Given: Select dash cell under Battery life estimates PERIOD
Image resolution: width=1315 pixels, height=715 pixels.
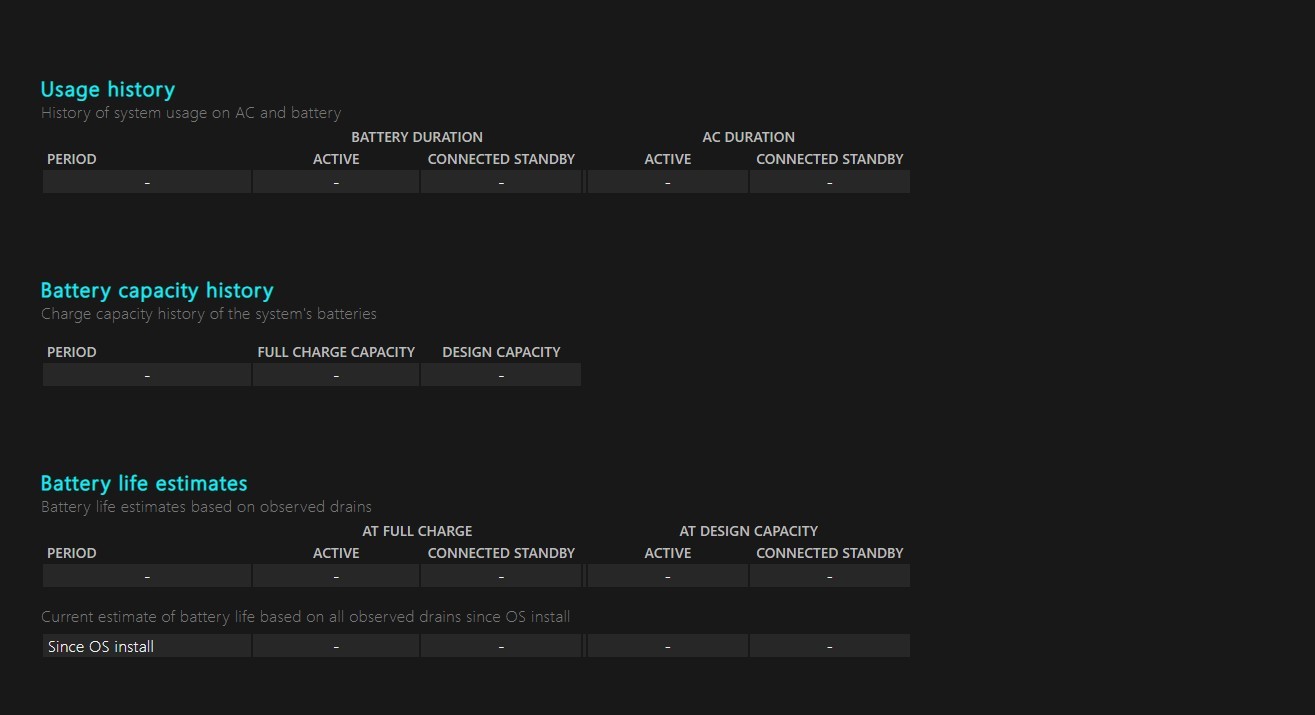Looking at the screenshot, I should (147, 576).
